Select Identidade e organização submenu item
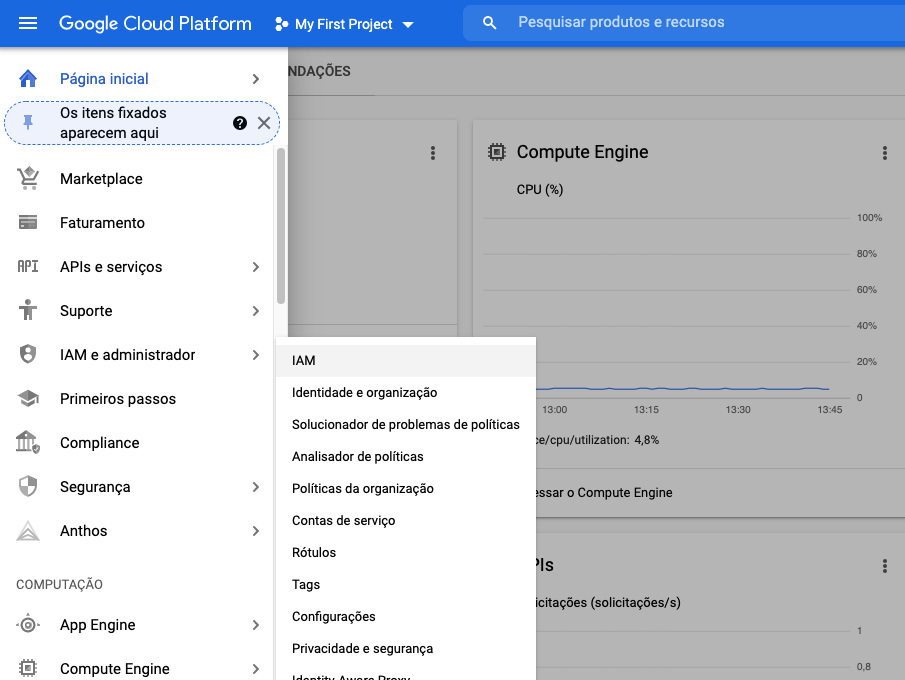The height and width of the screenshot is (680, 905). pyautogui.click(x=406, y=393)
